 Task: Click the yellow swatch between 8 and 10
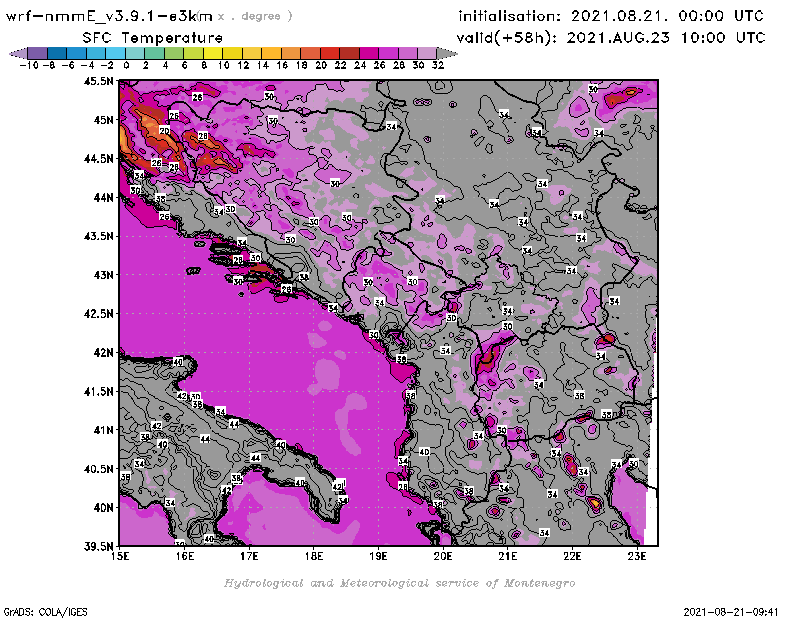[212, 52]
